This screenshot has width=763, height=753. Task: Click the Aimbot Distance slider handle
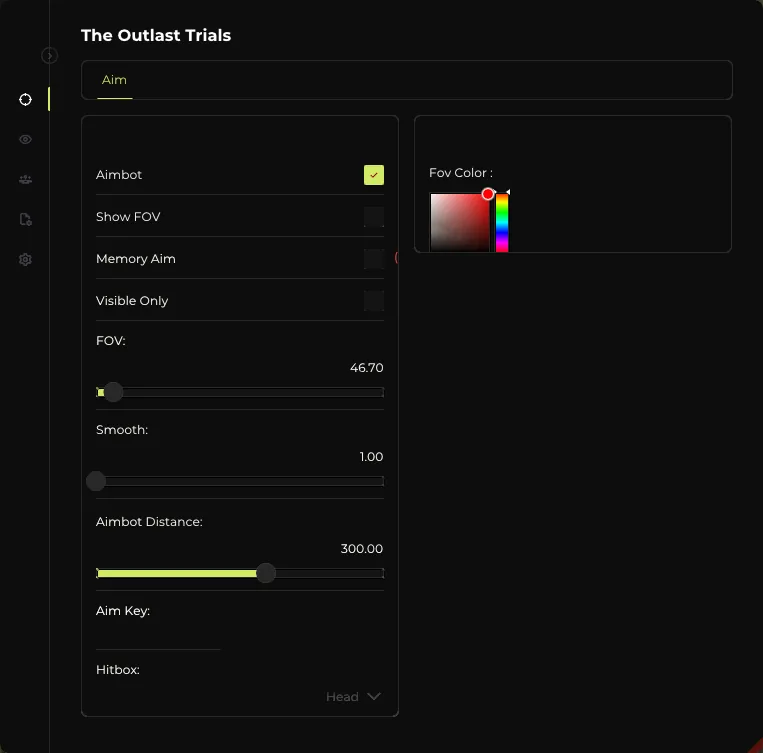click(266, 573)
